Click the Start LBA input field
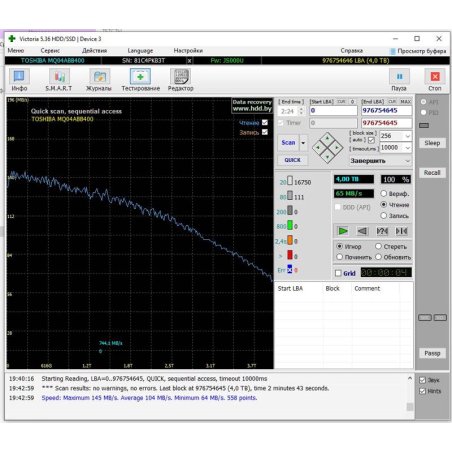This screenshot has width=452, height=452. click(333, 111)
